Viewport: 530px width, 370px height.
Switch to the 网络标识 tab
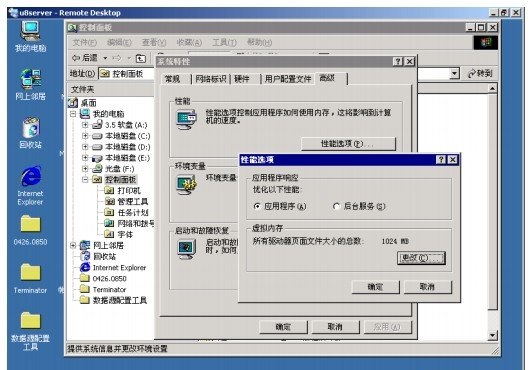coord(211,79)
